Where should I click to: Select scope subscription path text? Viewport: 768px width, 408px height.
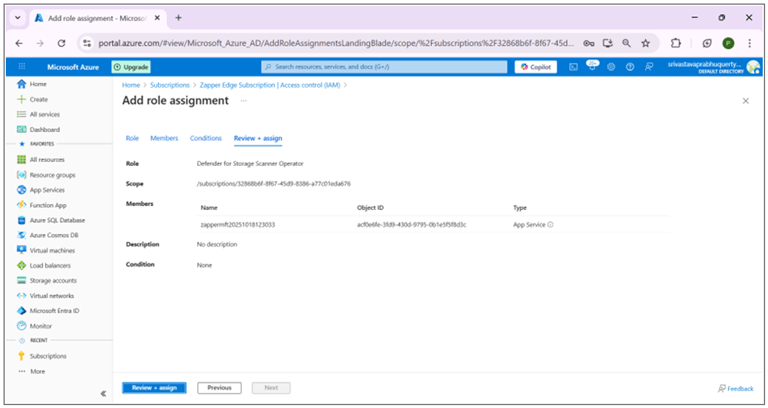pyautogui.click(x=274, y=184)
